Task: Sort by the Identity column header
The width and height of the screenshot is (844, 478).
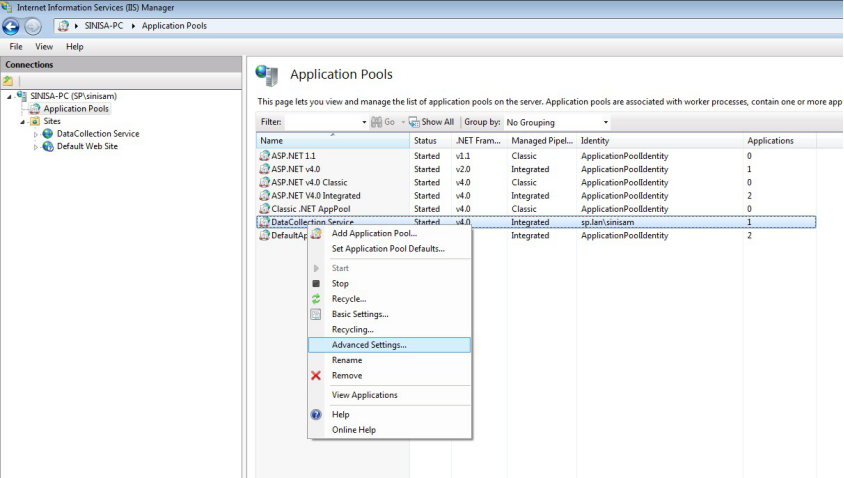Action: point(659,140)
